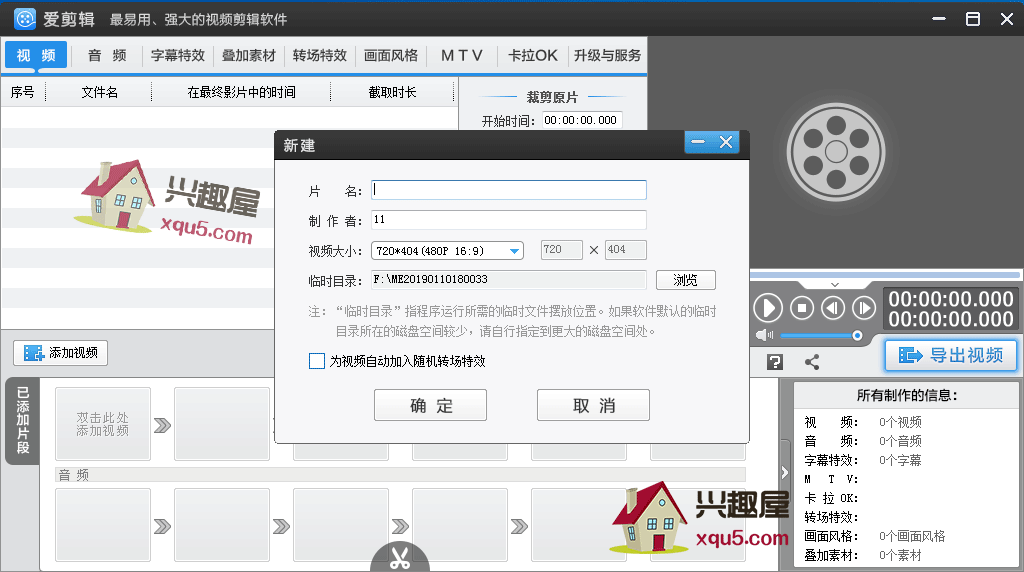Click the 片名 title input field

pos(508,190)
